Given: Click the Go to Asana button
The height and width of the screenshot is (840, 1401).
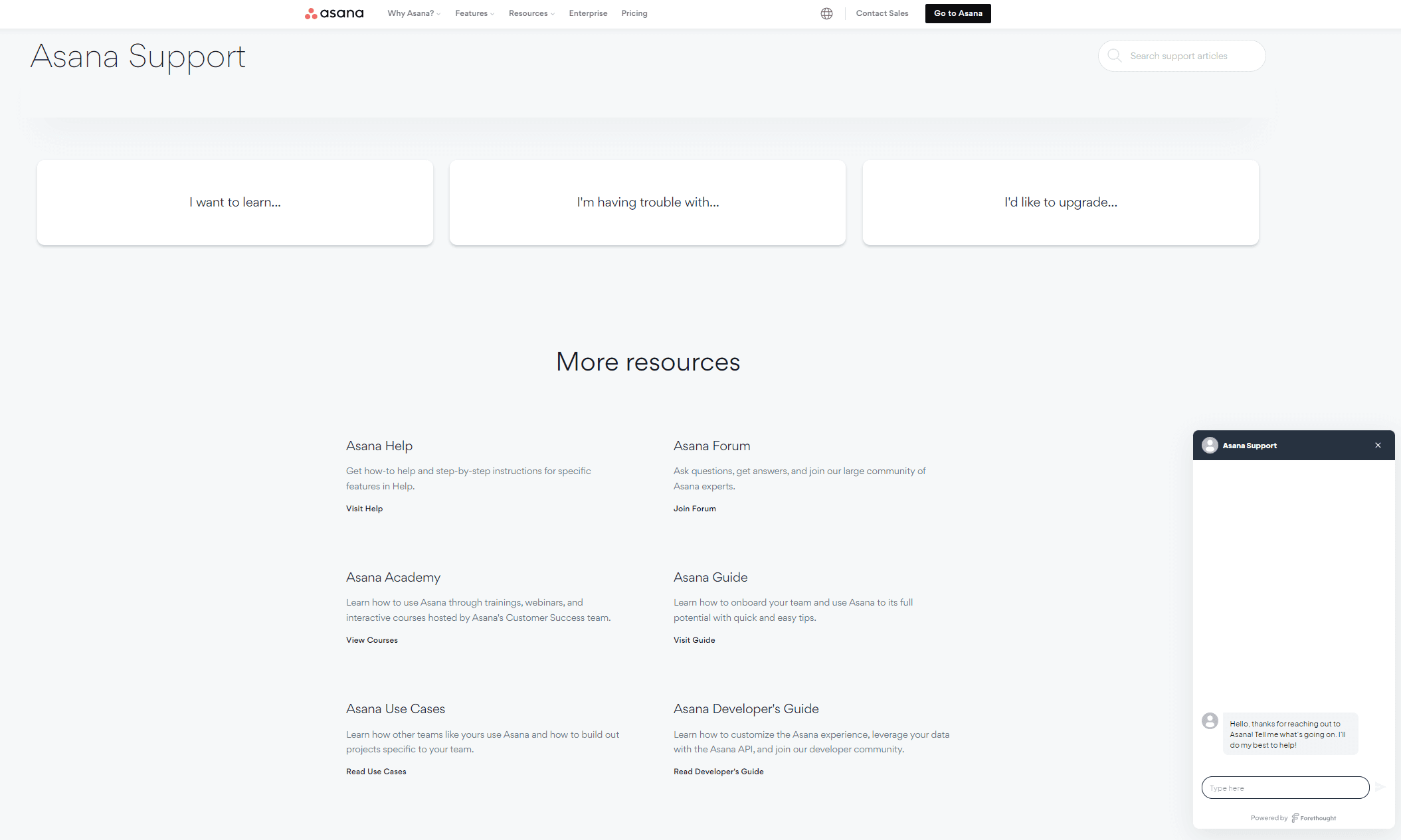Looking at the screenshot, I should 958,13.
